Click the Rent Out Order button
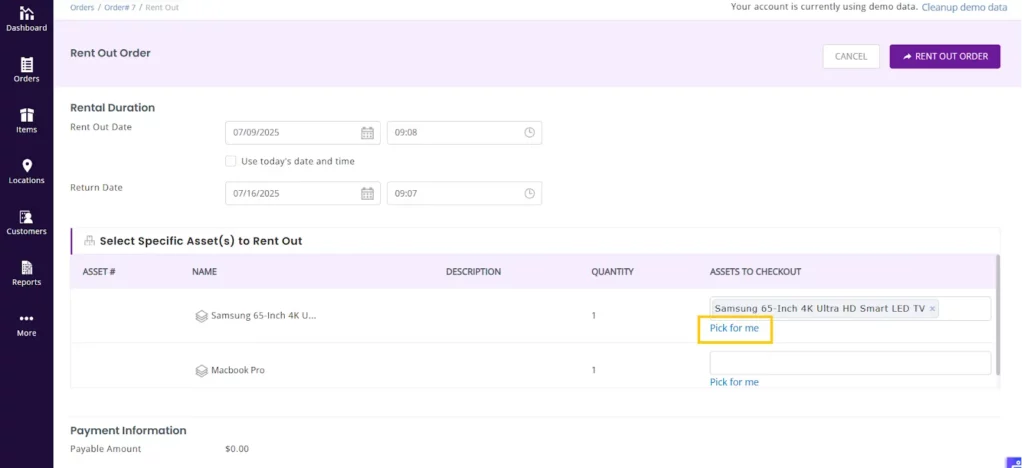 point(944,56)
